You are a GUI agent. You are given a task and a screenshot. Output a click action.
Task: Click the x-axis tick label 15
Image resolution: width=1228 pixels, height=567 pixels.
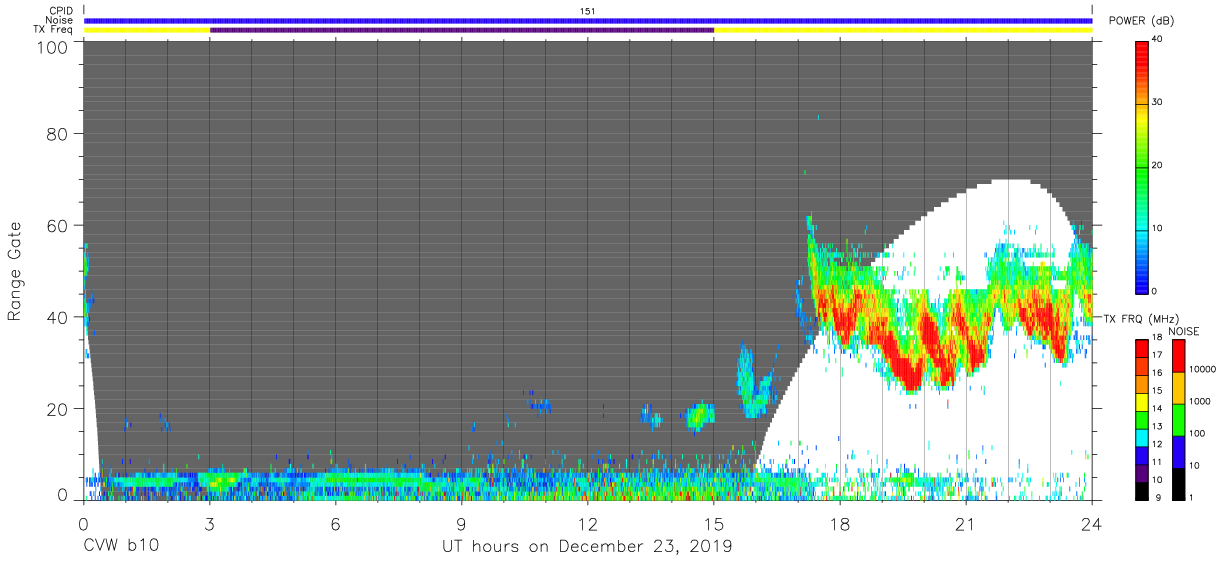[x=713, y=524]
